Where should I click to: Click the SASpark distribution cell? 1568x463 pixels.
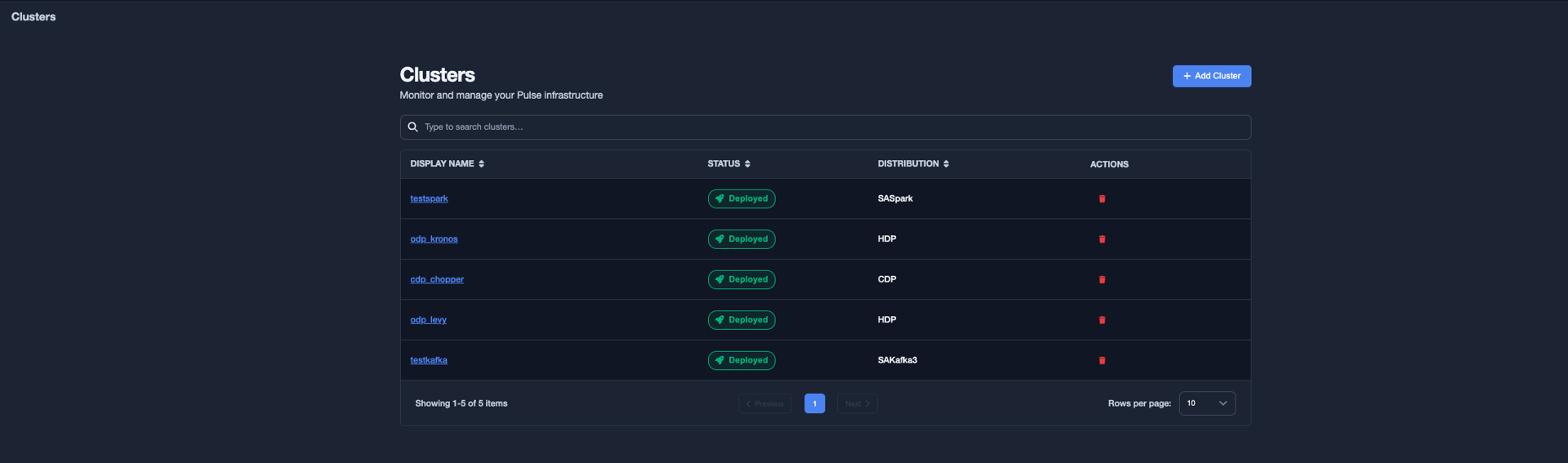click(895, 198)
